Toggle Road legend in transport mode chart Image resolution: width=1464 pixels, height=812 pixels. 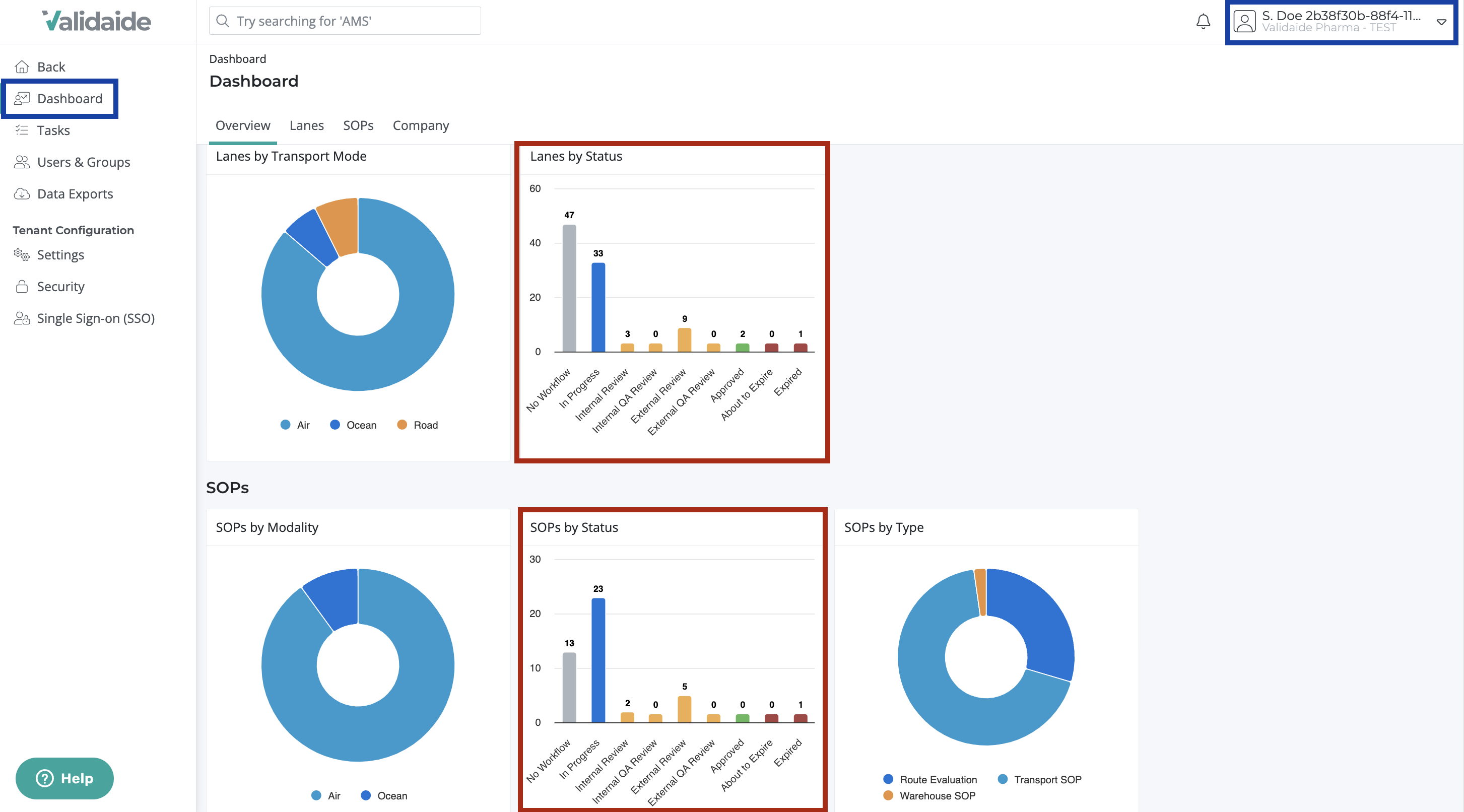[x=418, y=425]
